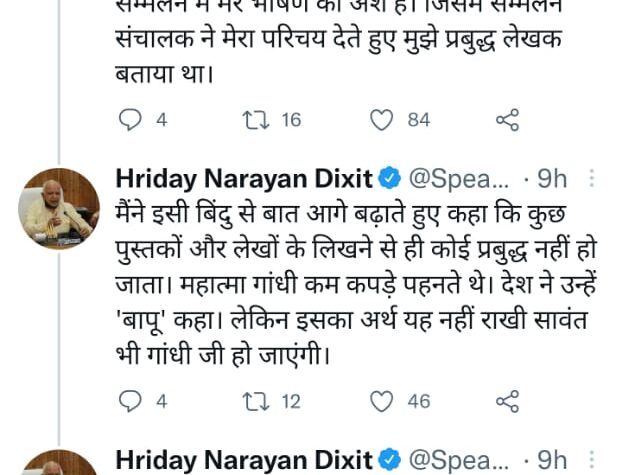Open the middle tweet's 9h timestamp

click(x=553, y=179)
